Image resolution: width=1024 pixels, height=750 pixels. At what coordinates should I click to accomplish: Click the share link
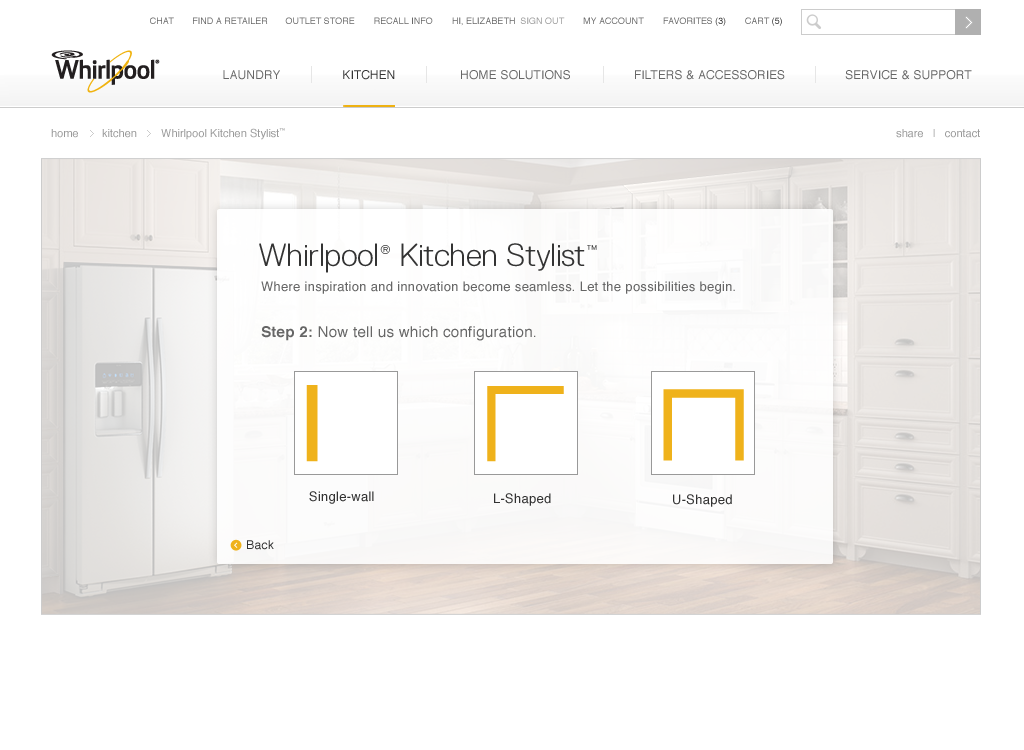[x=909, y=133]
